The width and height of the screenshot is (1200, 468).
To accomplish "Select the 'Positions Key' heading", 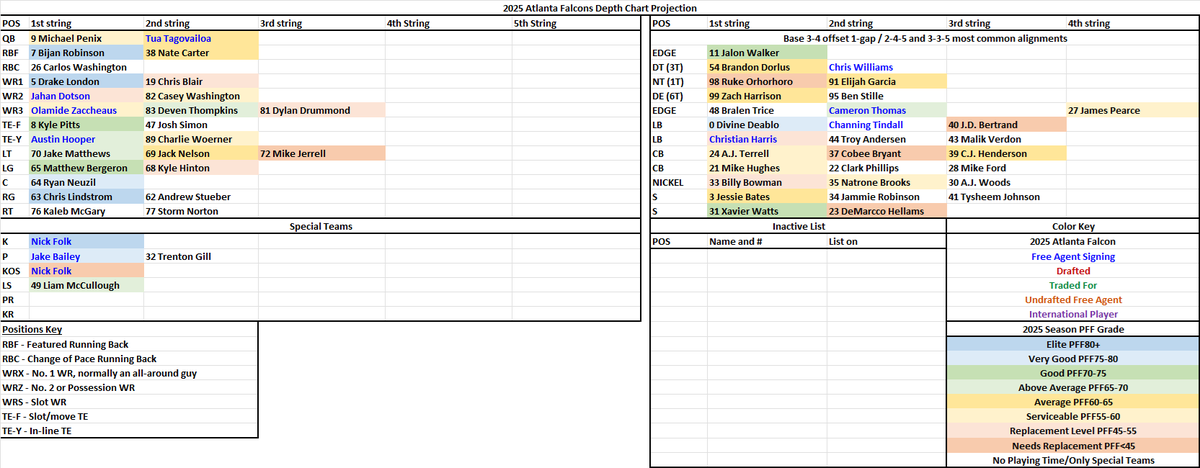I will click(x=30, y=329).
